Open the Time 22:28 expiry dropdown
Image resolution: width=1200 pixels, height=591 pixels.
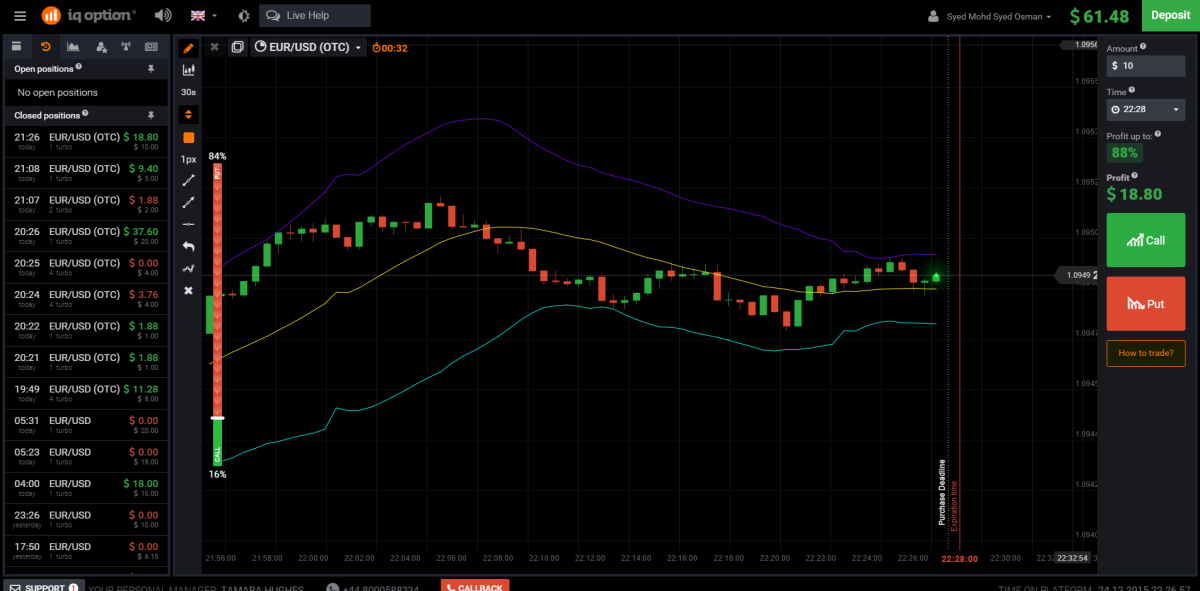tap(1146, 109)
